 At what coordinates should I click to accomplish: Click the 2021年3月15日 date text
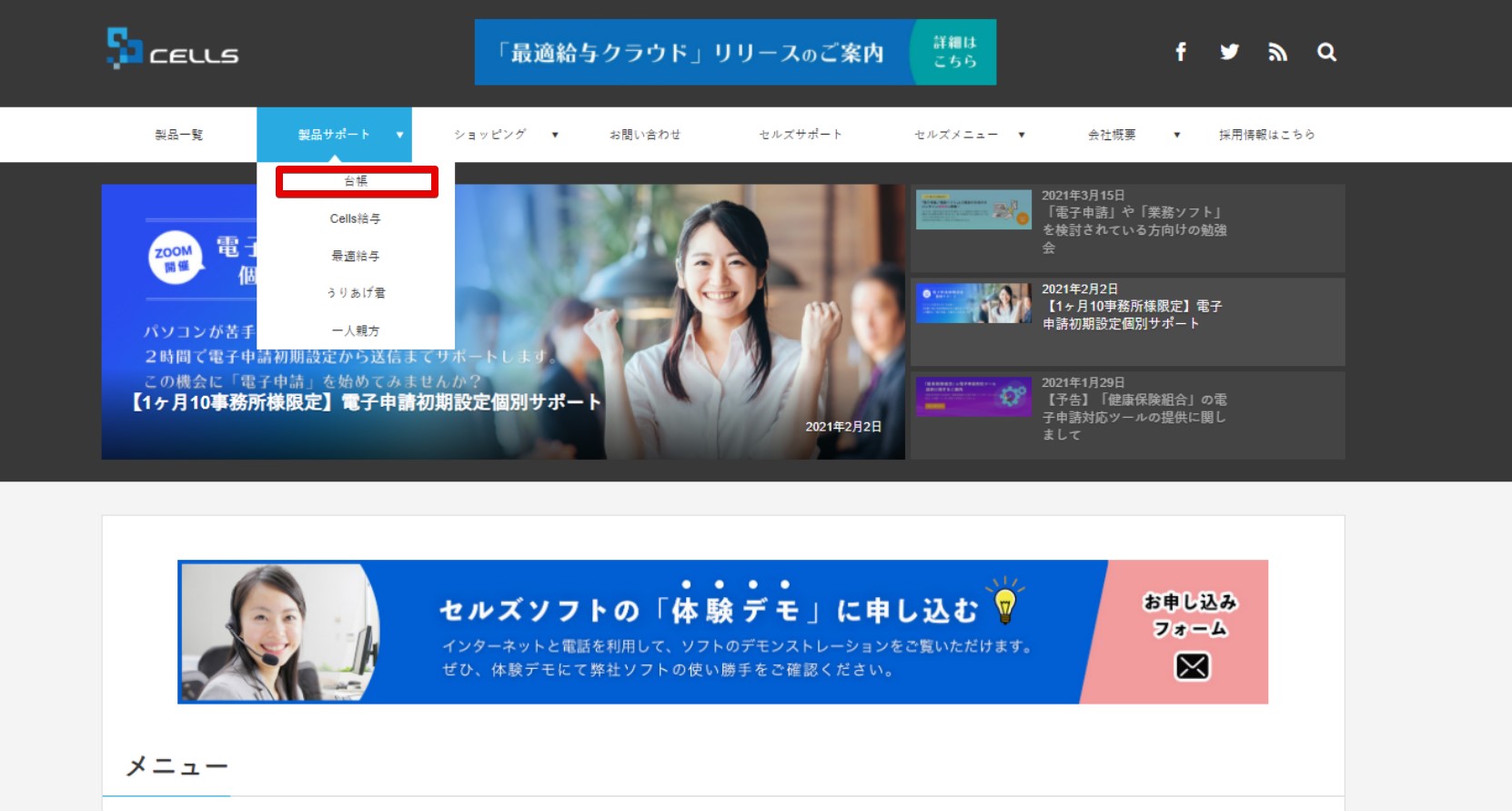tap(1083, 196)
